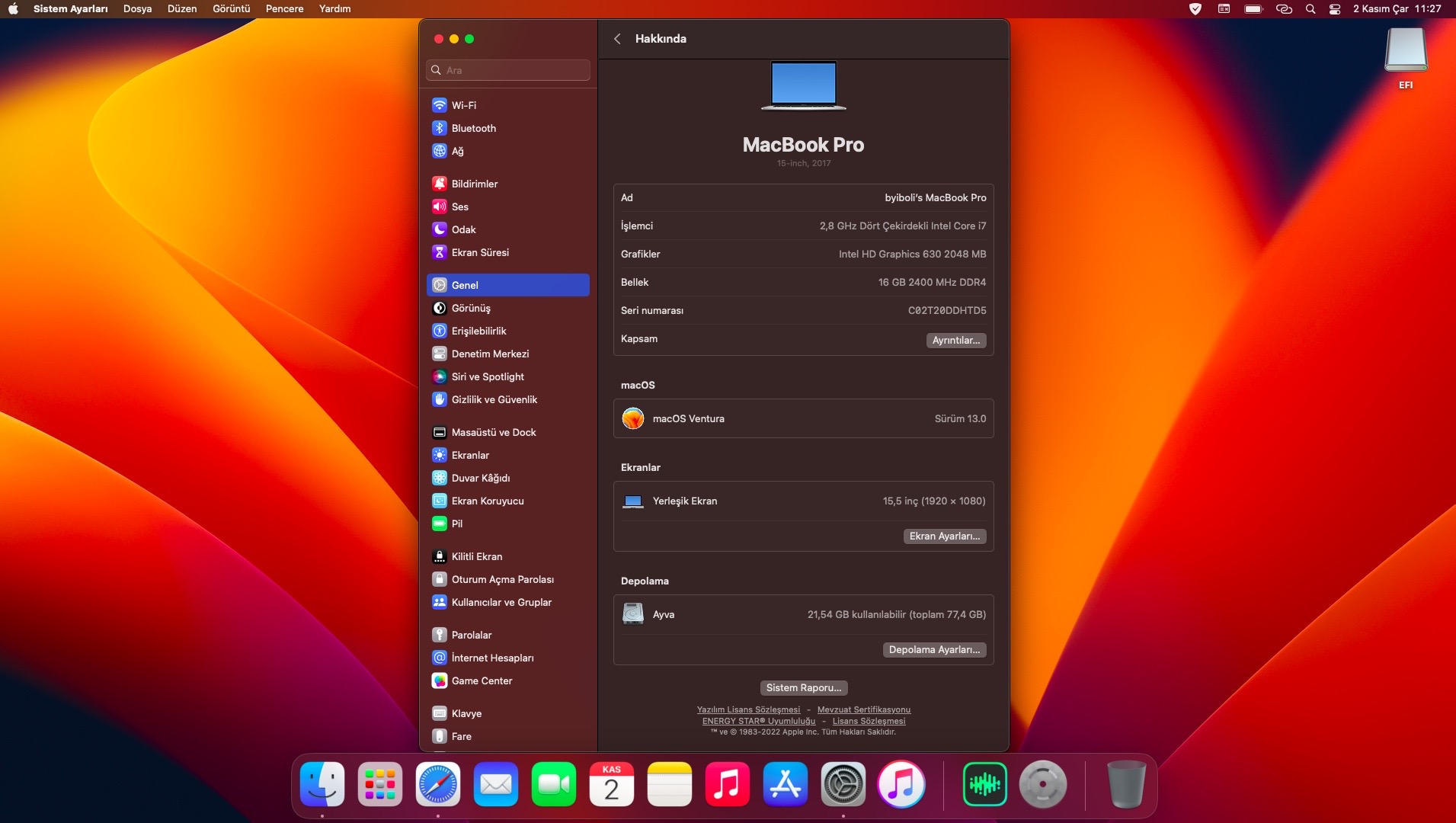Screen dimensions: 1456x823
Task: Launch the App Store from the Dock
Action: point(786,783)
